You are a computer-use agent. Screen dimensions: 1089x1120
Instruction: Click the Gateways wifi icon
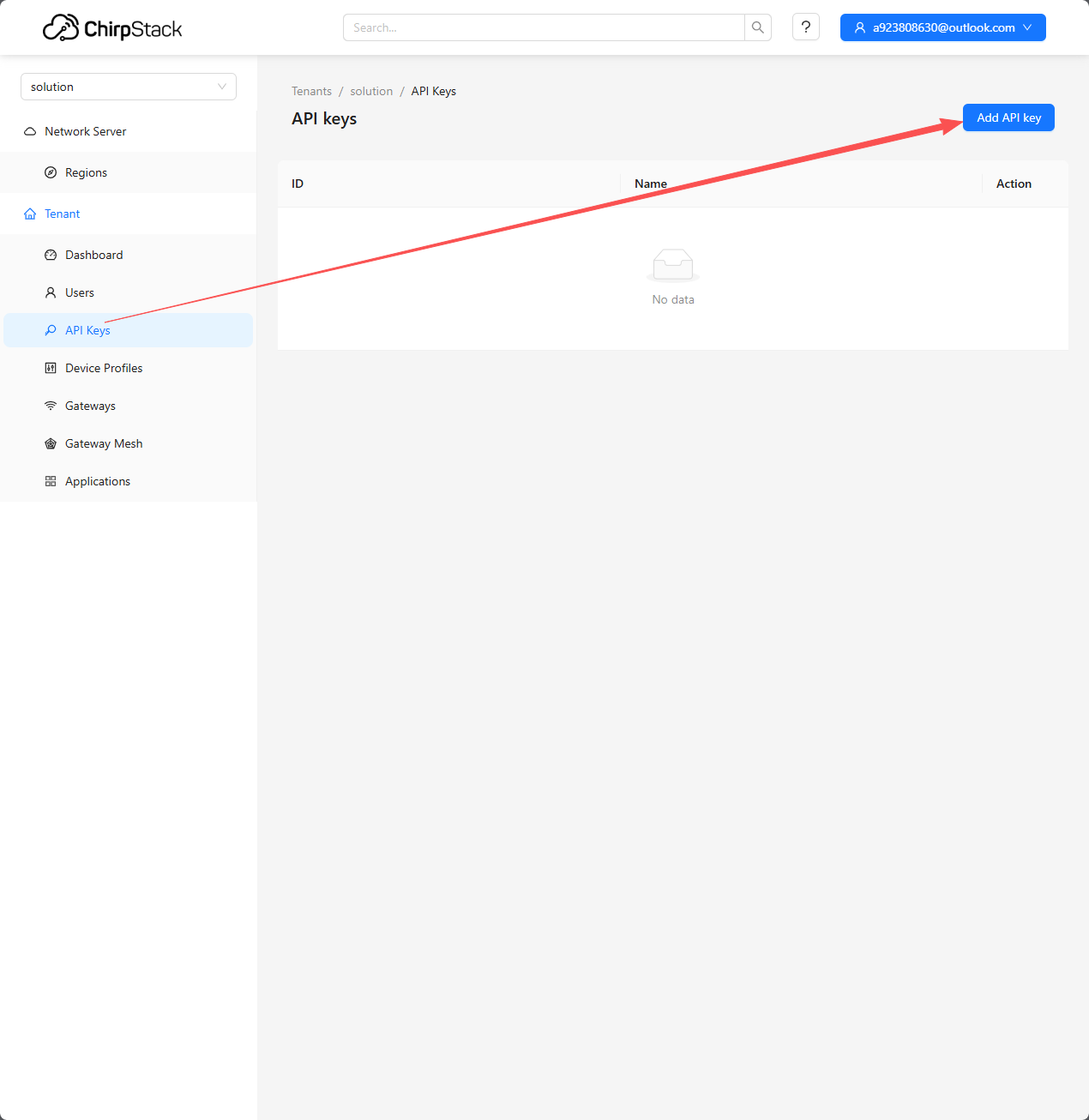click(51, 406)
